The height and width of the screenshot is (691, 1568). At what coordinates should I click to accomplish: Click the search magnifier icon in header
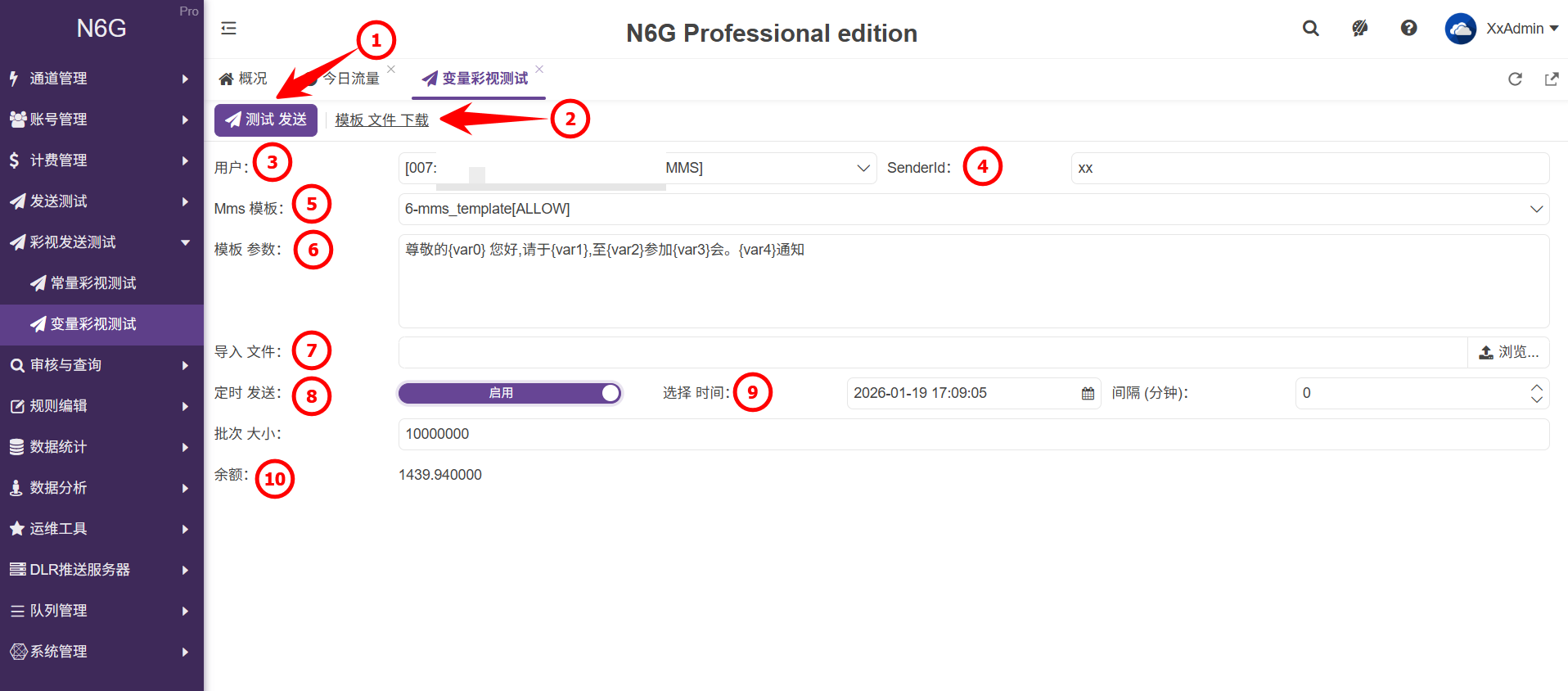[x=1310, y=29]
